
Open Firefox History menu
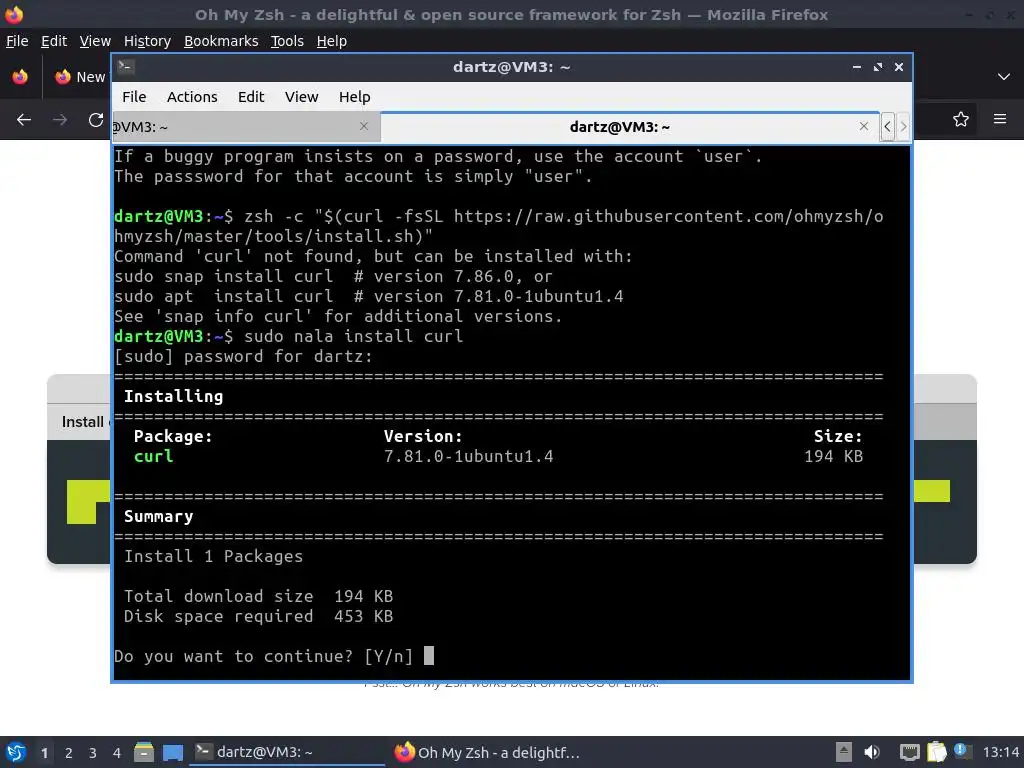[x=147, y=41]
